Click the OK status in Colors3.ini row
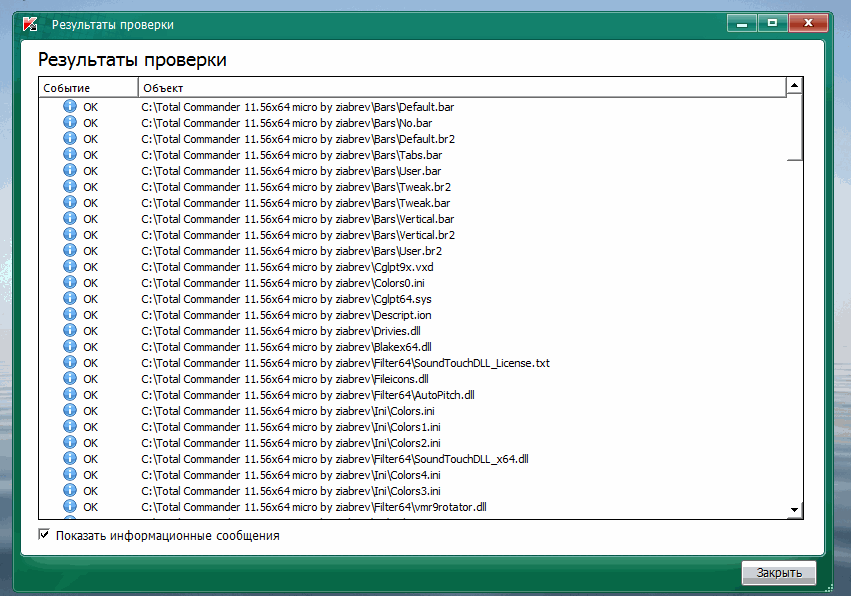This screenshot has width=851, height=596. click(x=90, y=491)
